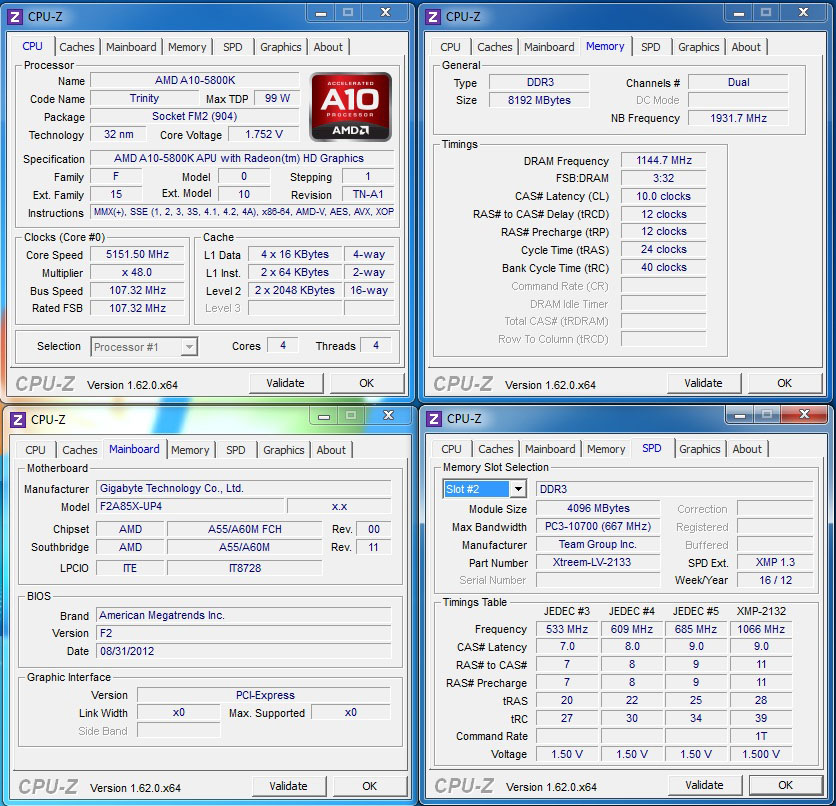Open About tab in the Mainboard window

tap(331, 450)
